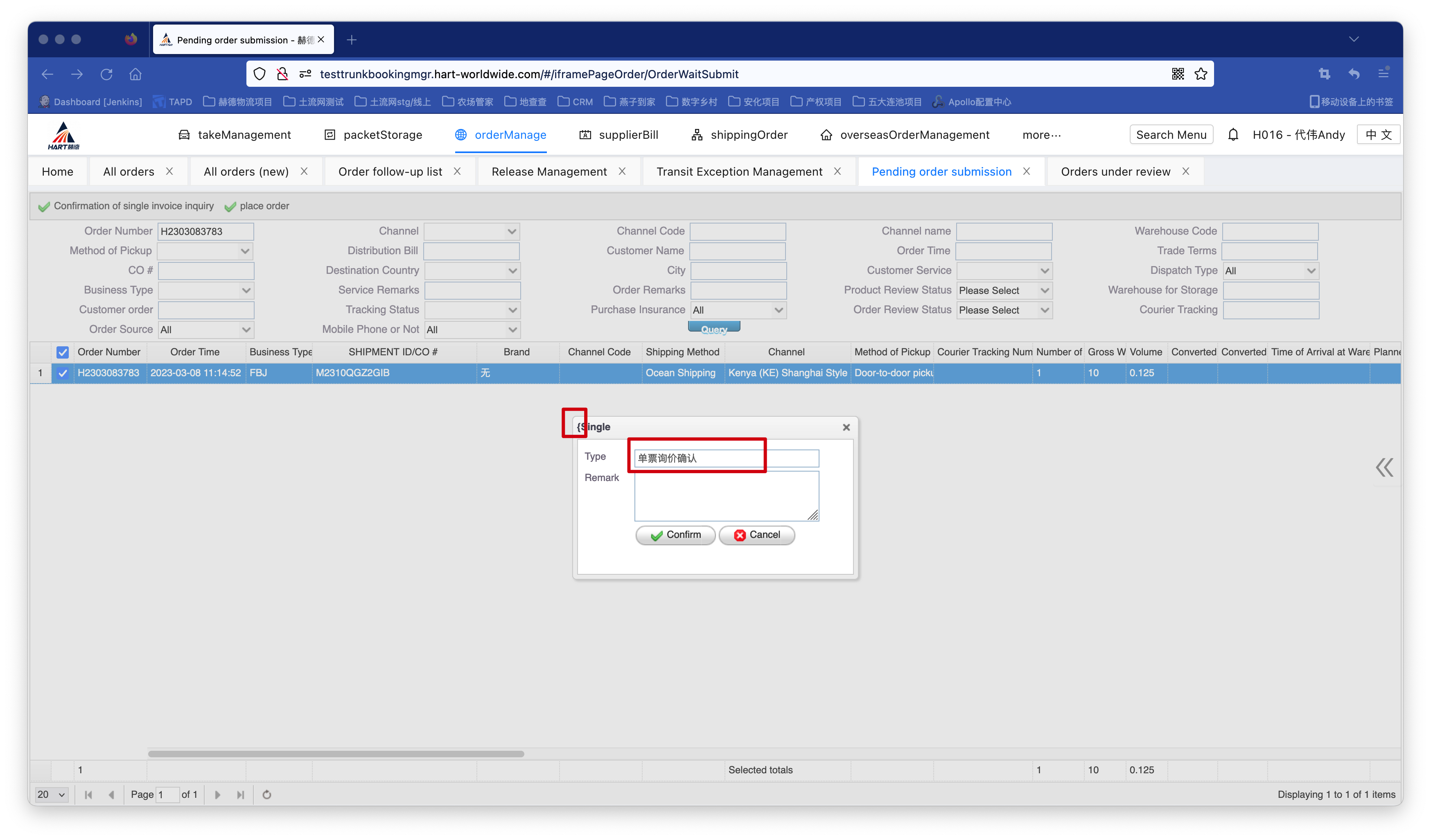Open the Order Review Status dropdown
1431x840 pixels.
pos(1003,310)
